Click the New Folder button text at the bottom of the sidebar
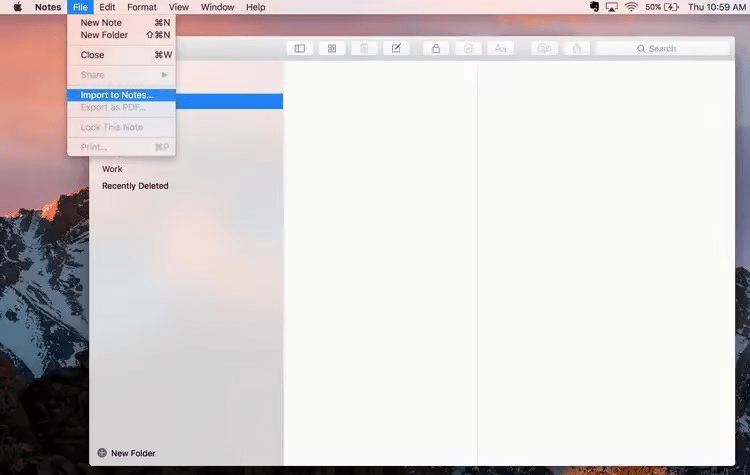750x475 pixels. [x=133, y=453]
